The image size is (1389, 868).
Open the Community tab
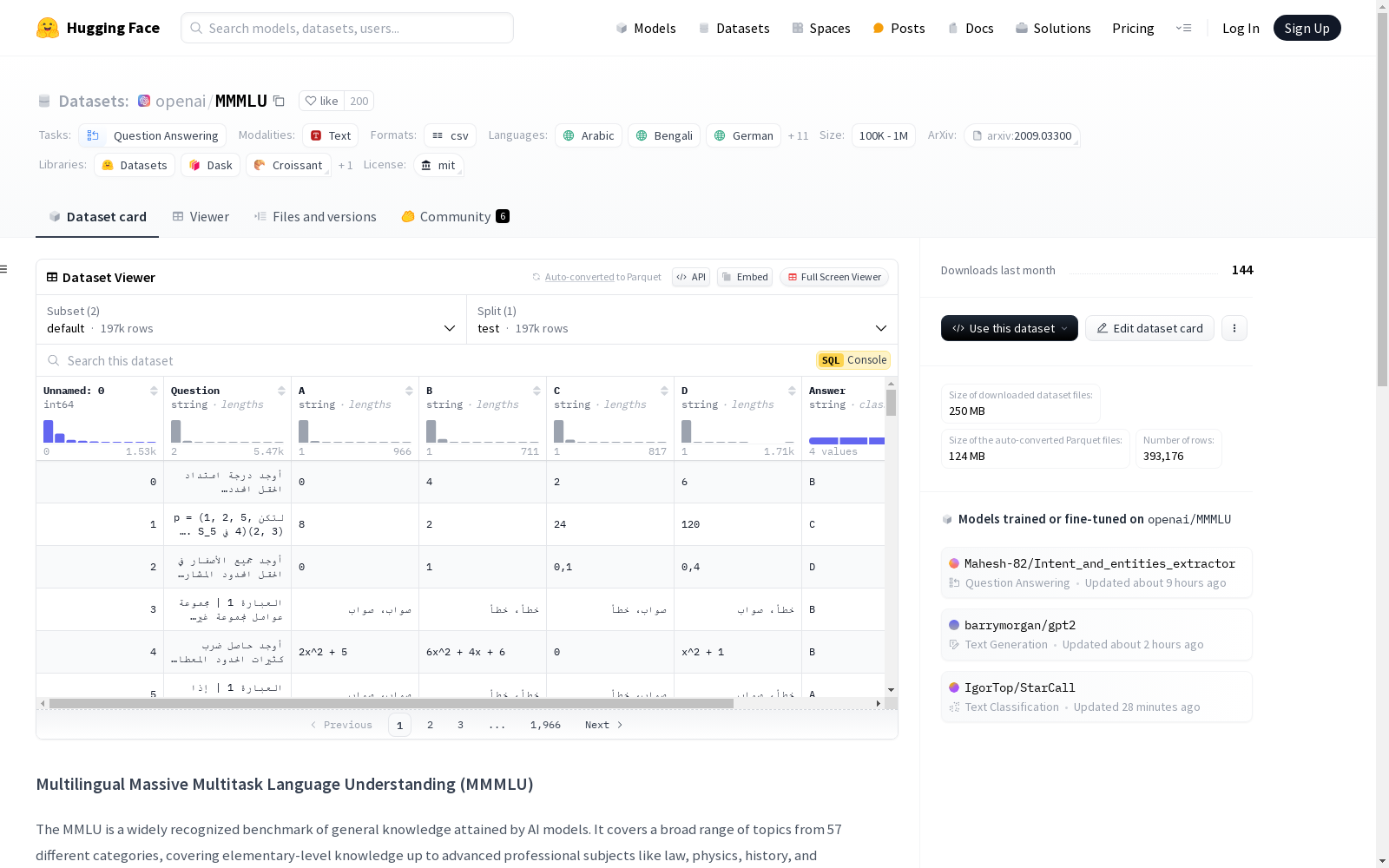point(455,217)
